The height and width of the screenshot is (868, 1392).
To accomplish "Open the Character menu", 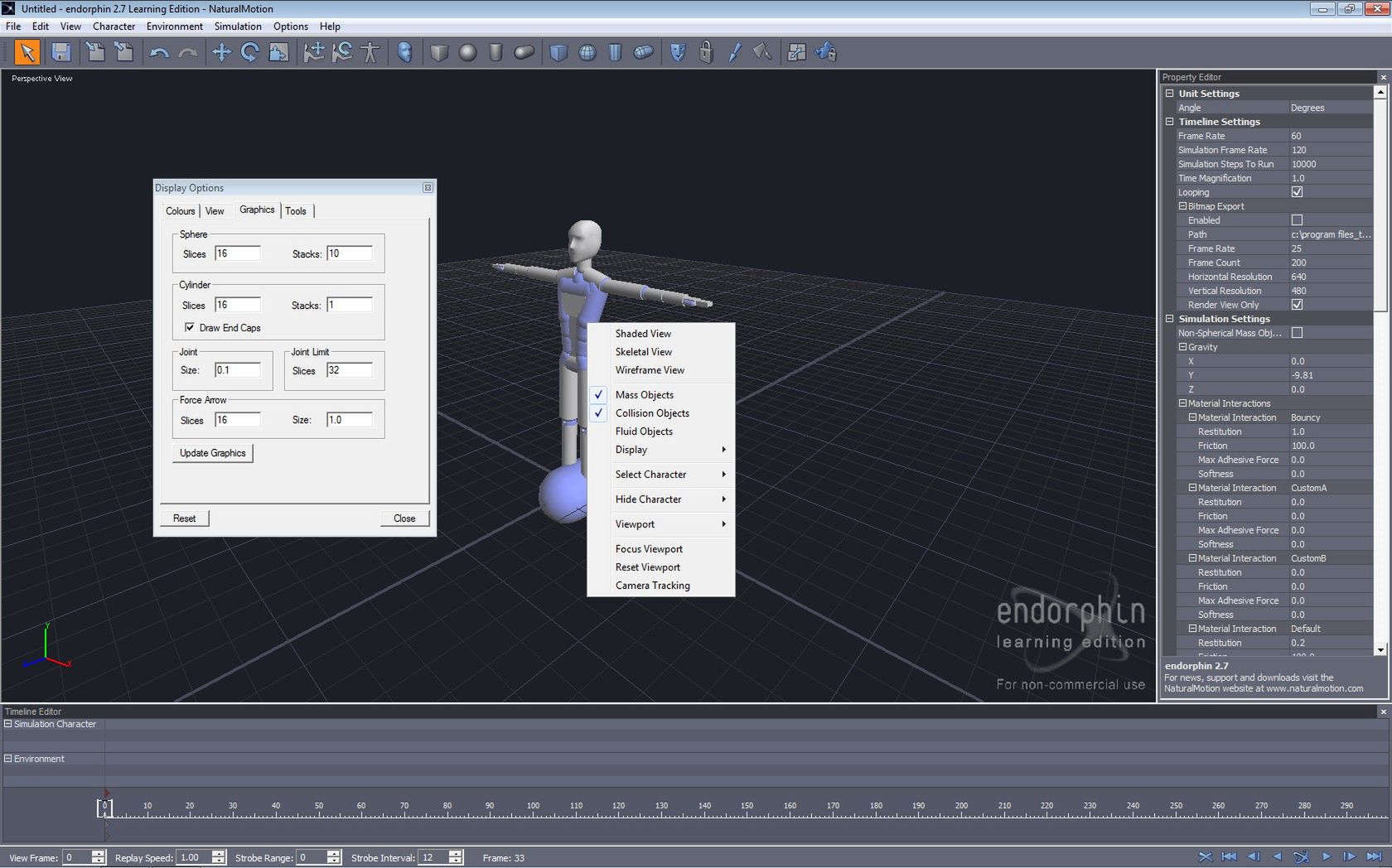I will coord(114,27).
